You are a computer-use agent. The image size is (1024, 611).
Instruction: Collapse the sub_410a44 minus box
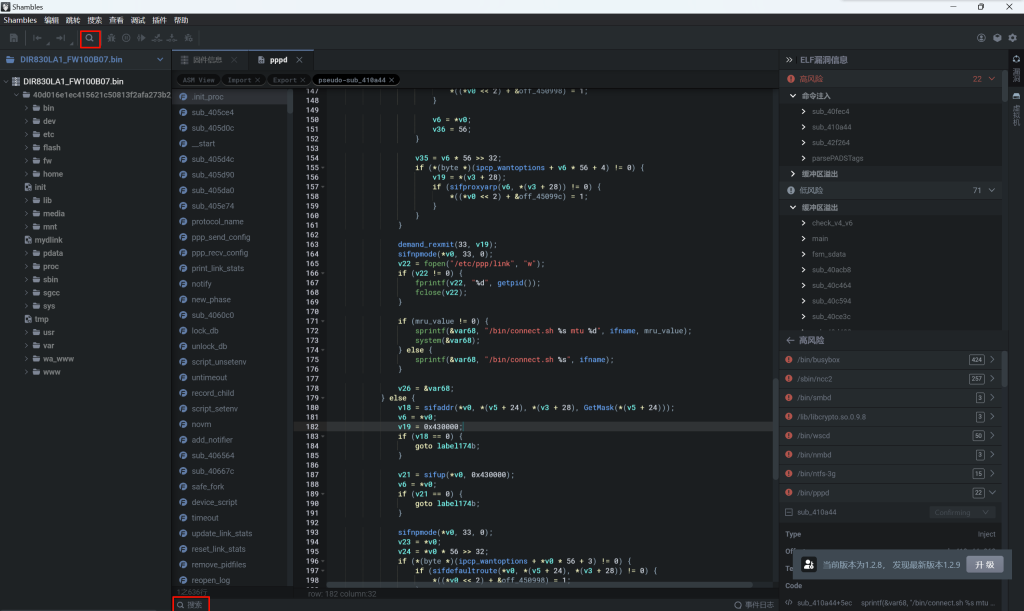coord(789,512)
